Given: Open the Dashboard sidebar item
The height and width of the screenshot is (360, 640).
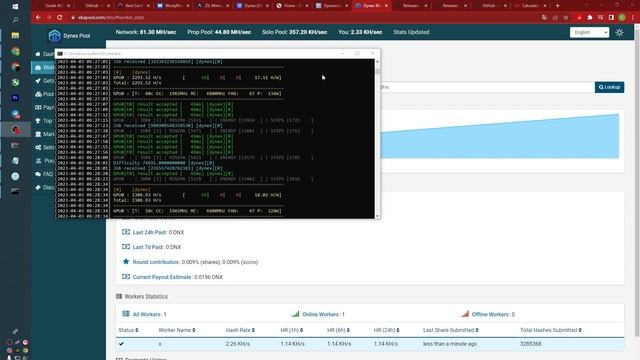Looking at the screenshot, I should tap(44, 54).
